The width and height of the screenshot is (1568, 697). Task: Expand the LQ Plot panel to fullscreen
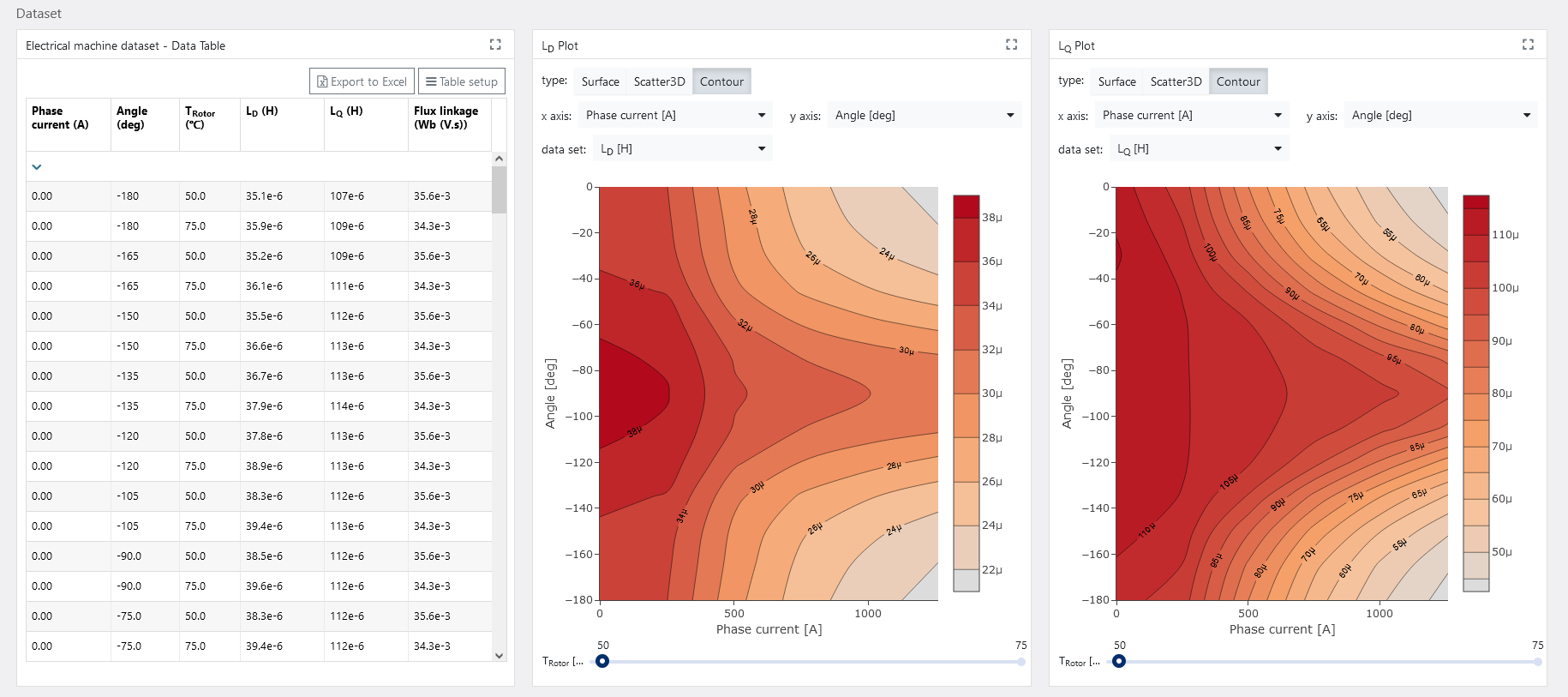1528,45
